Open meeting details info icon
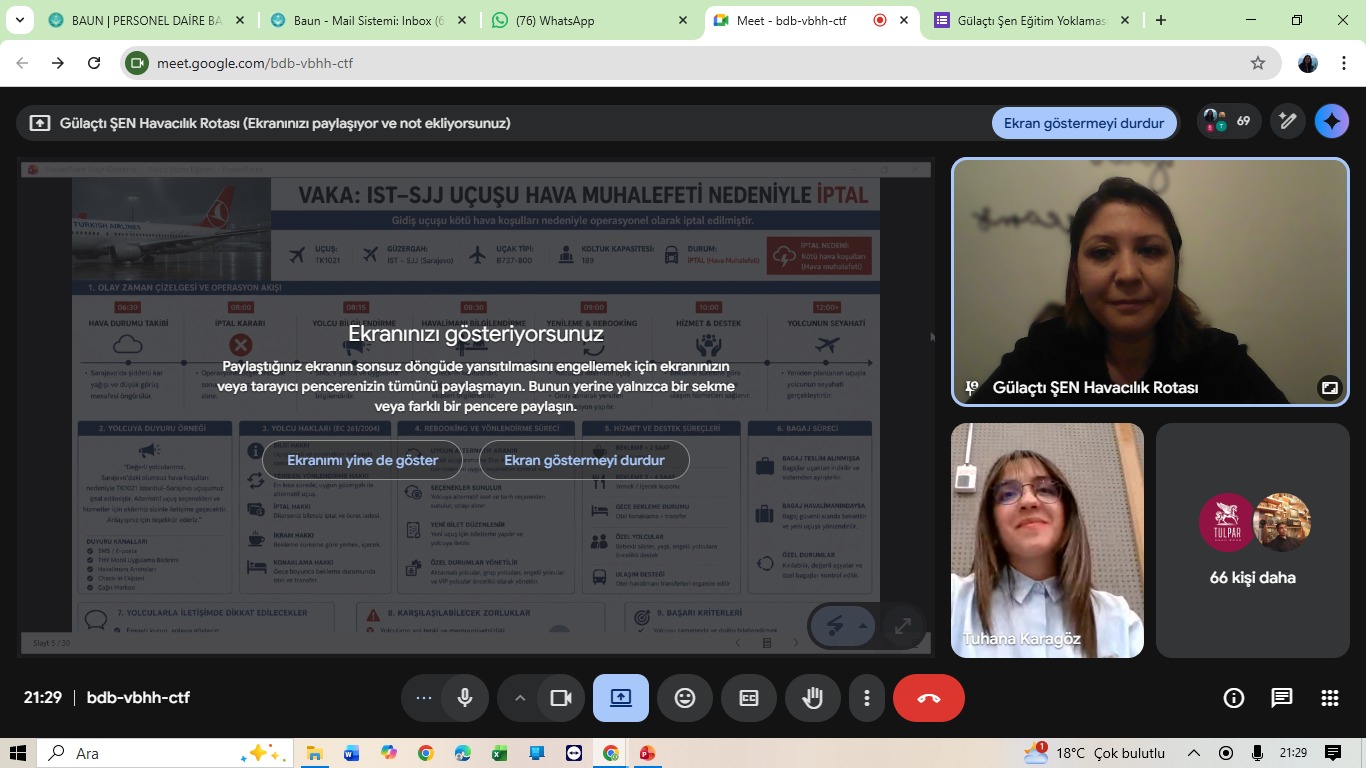The width and height of the screenshot is (1366, 768). click(1234, 698)
